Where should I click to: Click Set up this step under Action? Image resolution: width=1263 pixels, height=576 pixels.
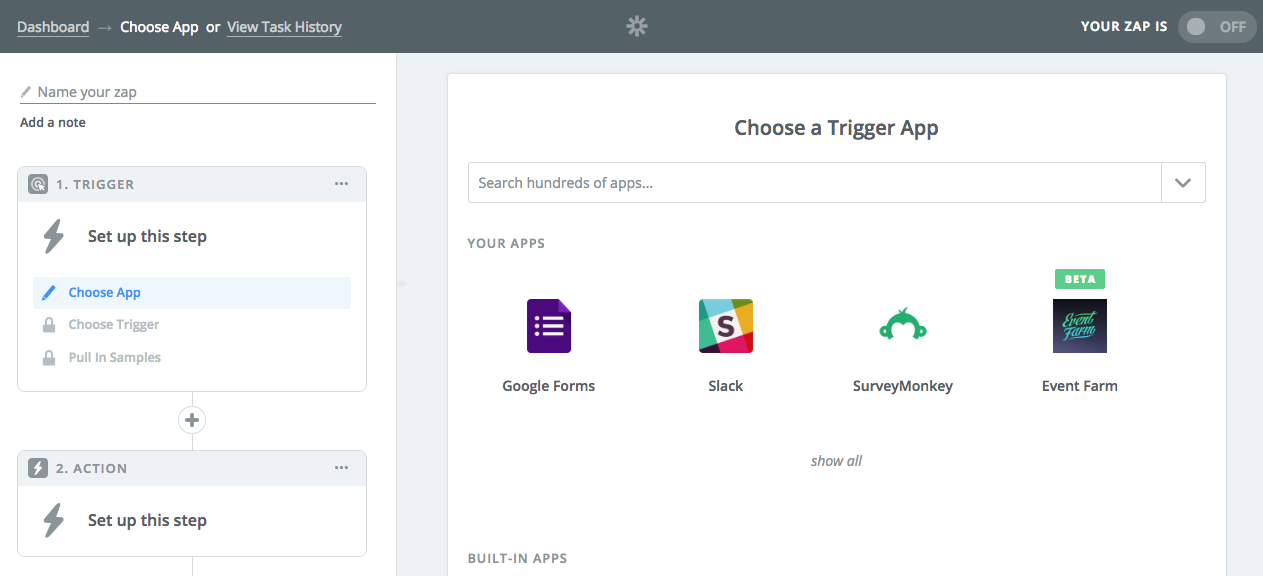pyautogui.click(x=147, y=521)
